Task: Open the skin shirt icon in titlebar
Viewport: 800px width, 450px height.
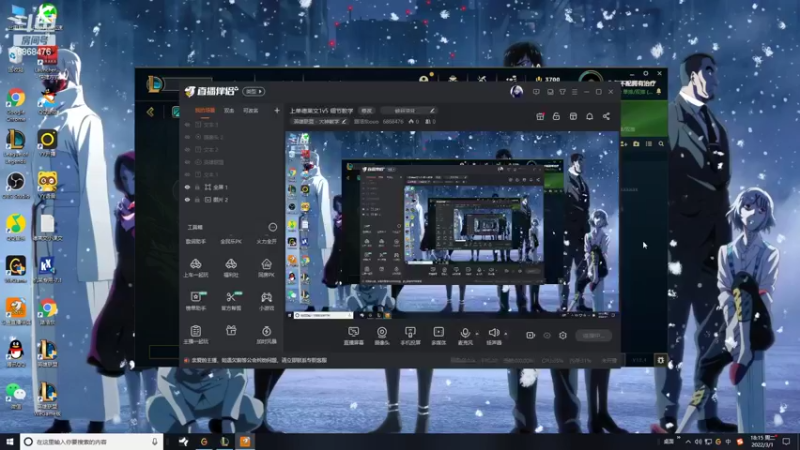Action: [562, 92]
